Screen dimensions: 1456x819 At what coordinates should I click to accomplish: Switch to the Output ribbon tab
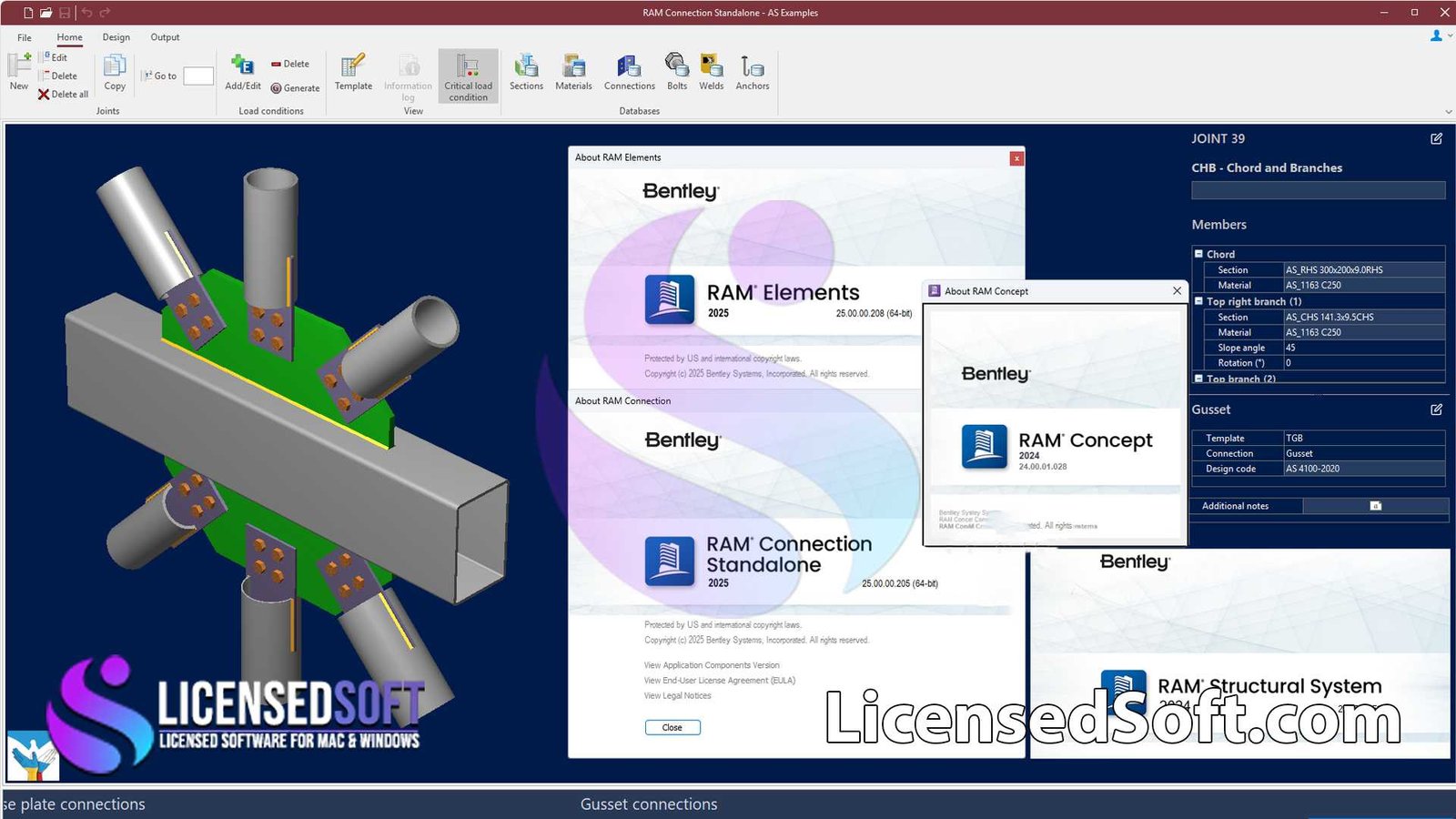[x=165, y=37]
